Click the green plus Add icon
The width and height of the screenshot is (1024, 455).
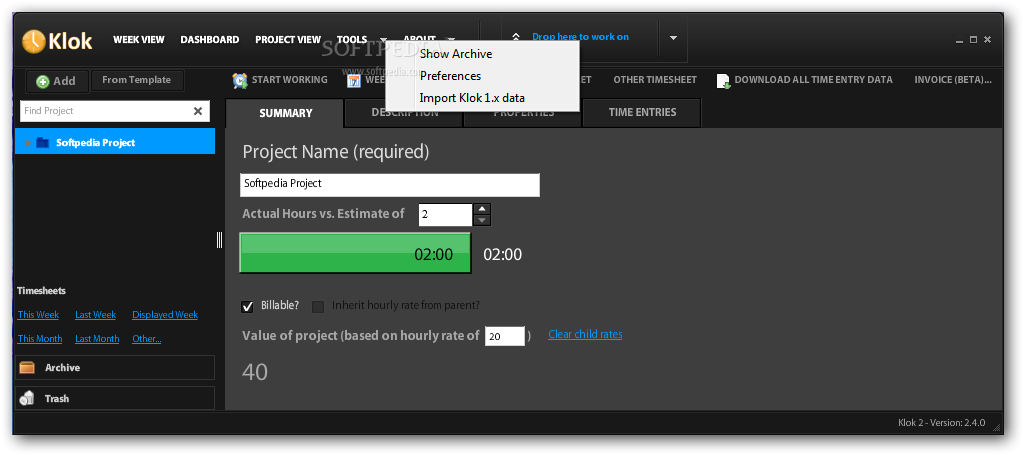point(43,82)
